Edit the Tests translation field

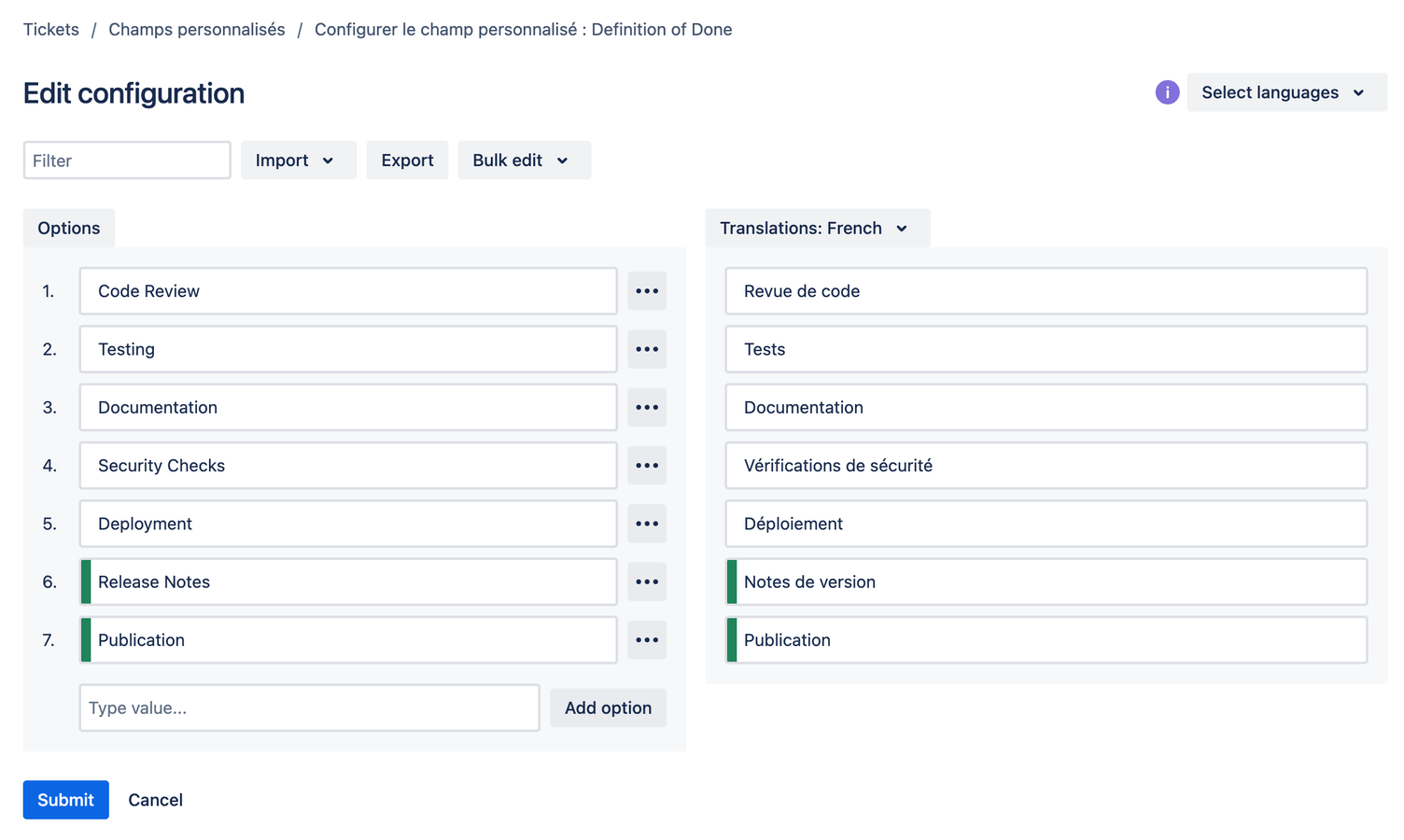1046,349
